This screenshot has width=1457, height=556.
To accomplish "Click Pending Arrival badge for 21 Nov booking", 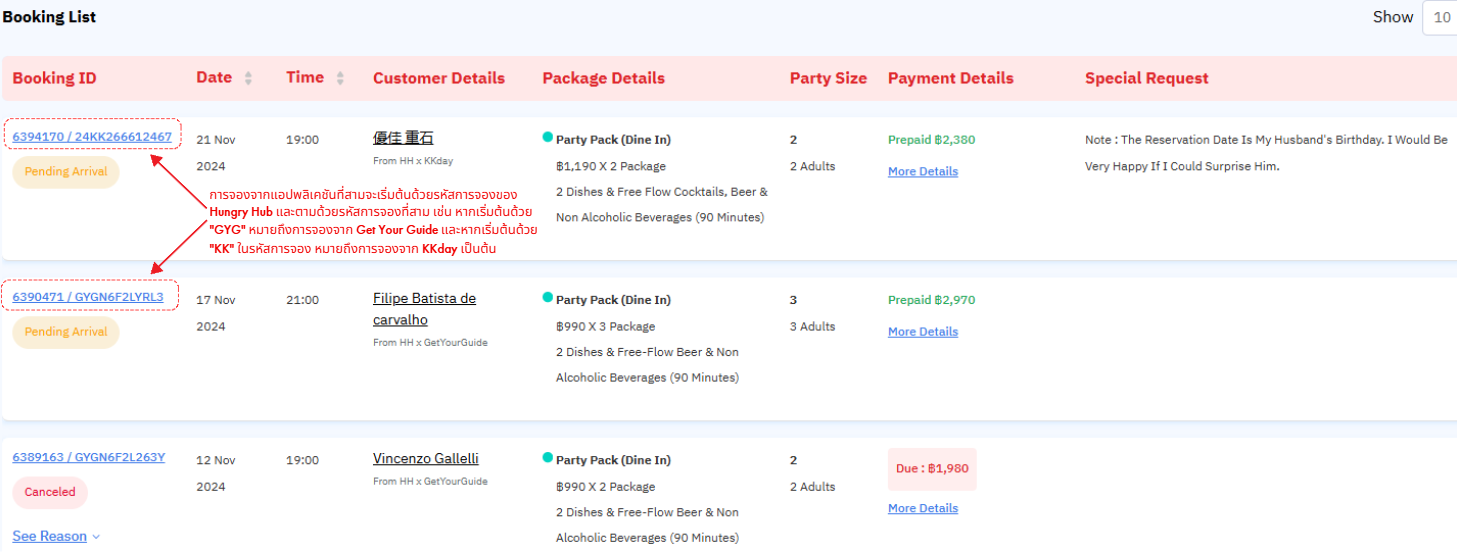I will tap(66, 172).
